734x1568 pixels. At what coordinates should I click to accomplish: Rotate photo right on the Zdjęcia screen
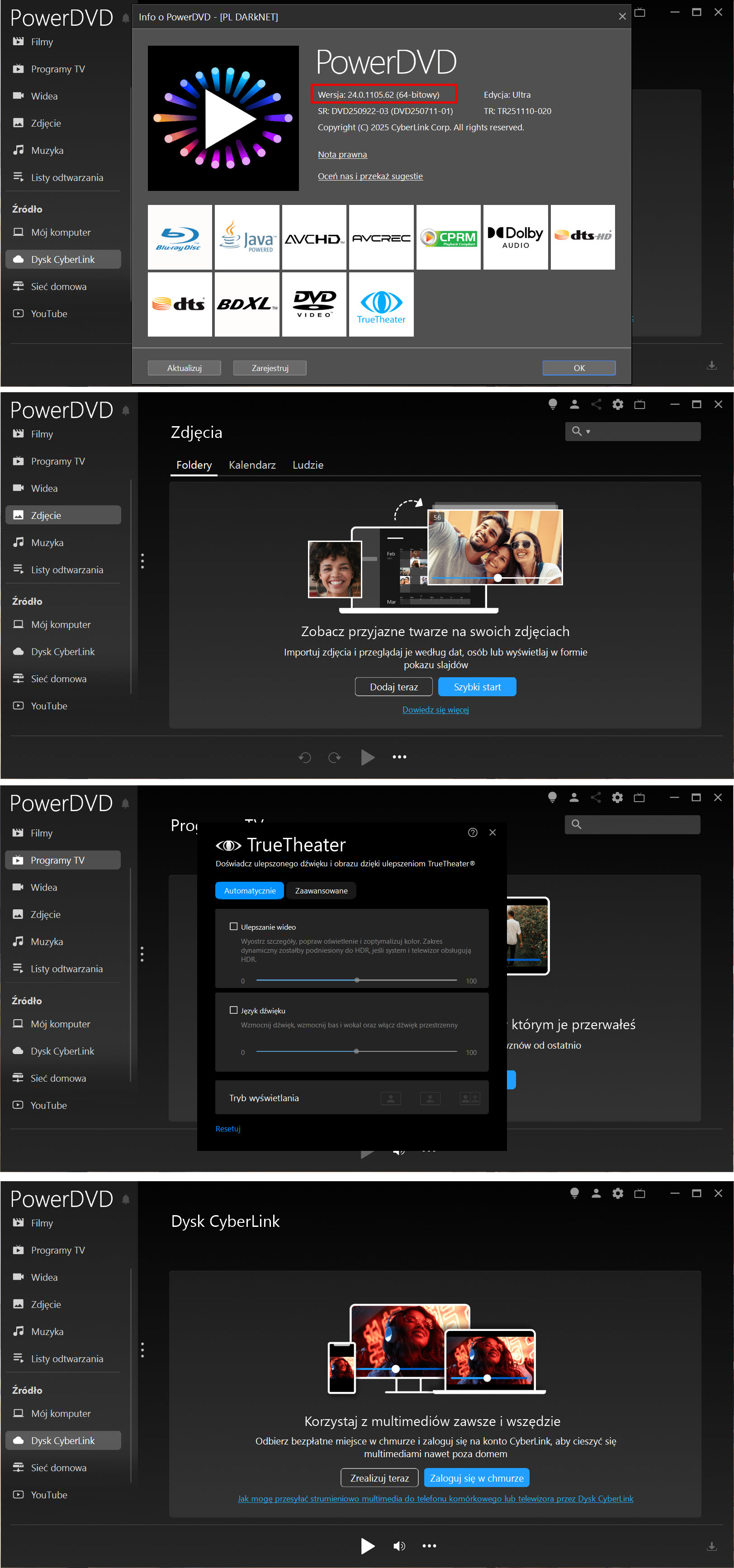click(335, 757)
